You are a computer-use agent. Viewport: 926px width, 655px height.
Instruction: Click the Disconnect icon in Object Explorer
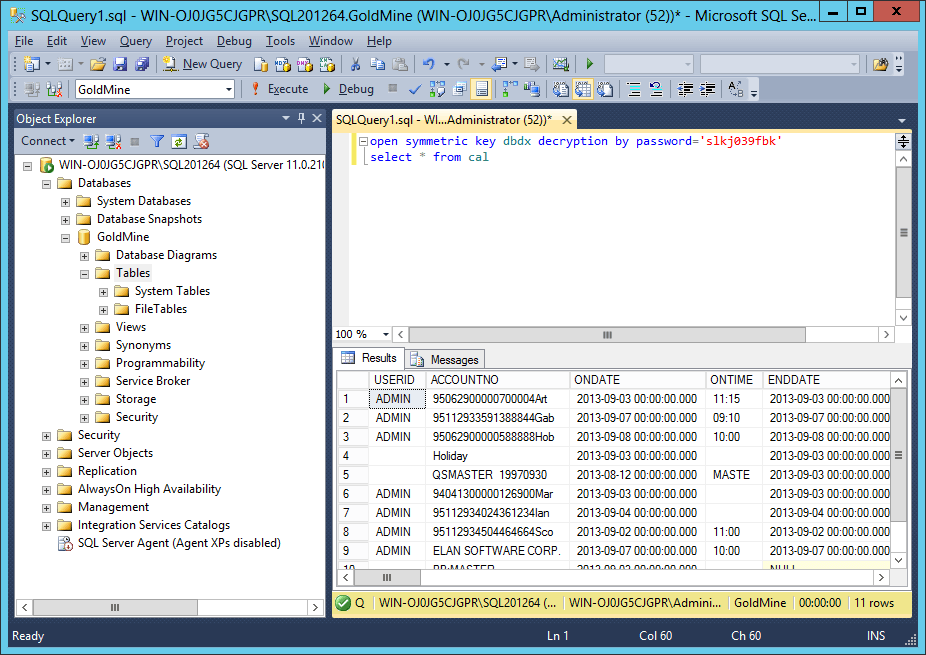[x=113, y=142]
